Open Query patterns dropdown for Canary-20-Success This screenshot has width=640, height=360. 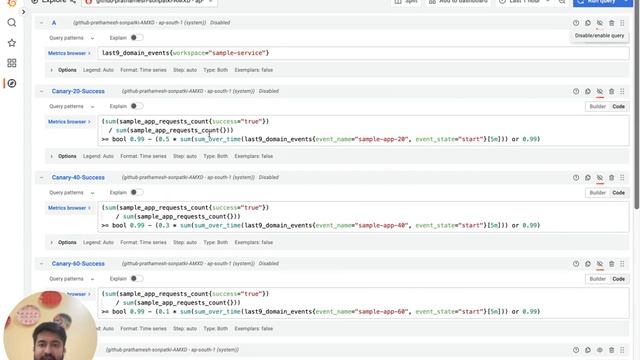pos(71,107)
